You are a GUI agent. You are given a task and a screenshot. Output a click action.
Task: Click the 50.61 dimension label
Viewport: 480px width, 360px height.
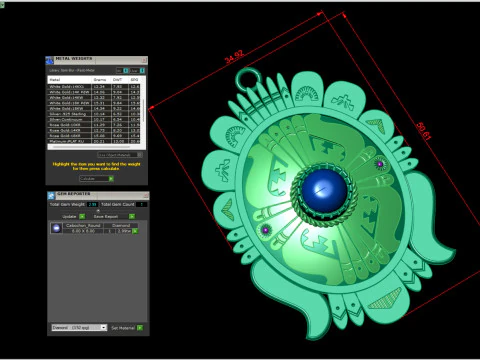(424, 131)
